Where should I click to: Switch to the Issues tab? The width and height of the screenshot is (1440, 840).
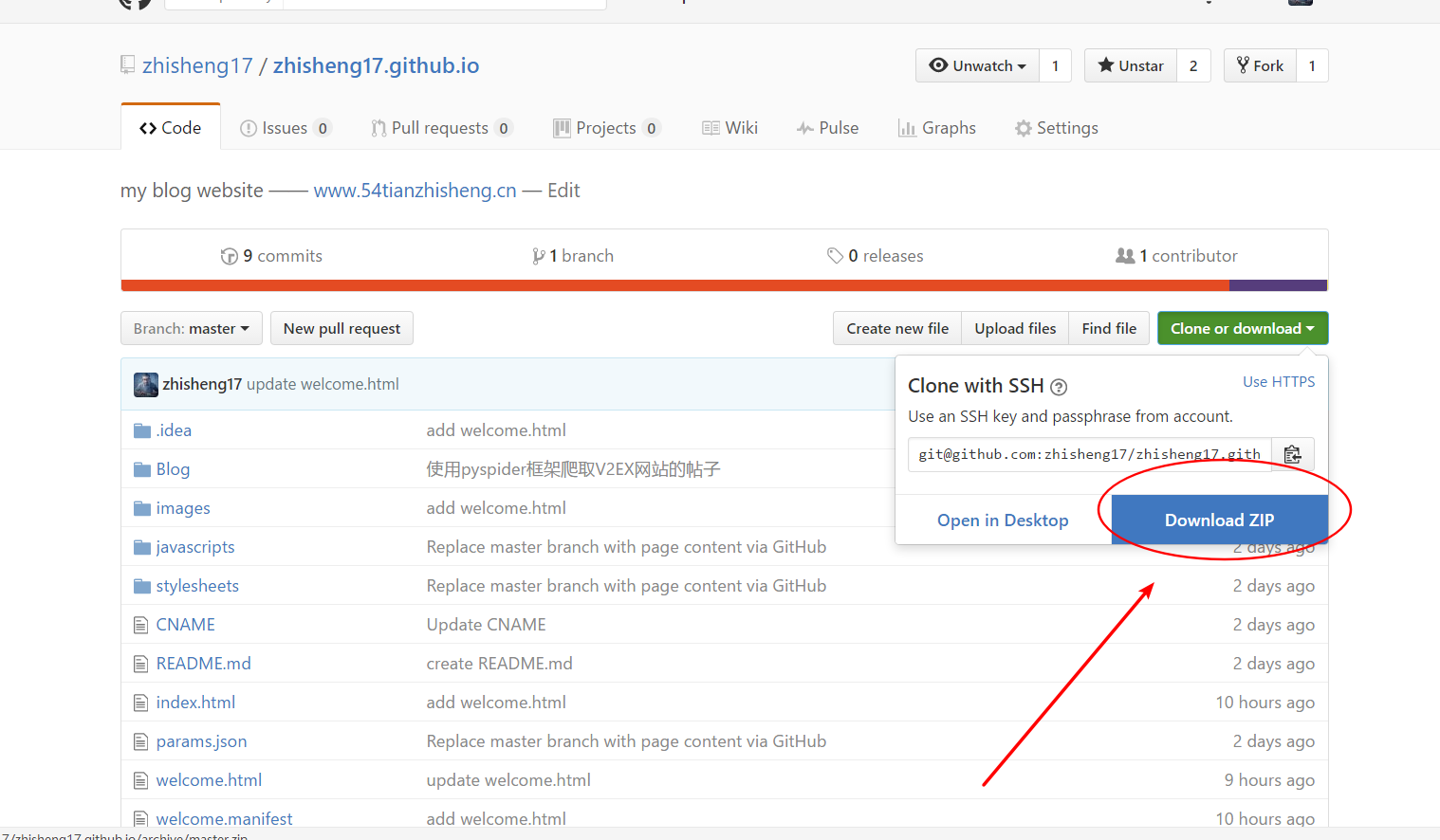(285, 128)
